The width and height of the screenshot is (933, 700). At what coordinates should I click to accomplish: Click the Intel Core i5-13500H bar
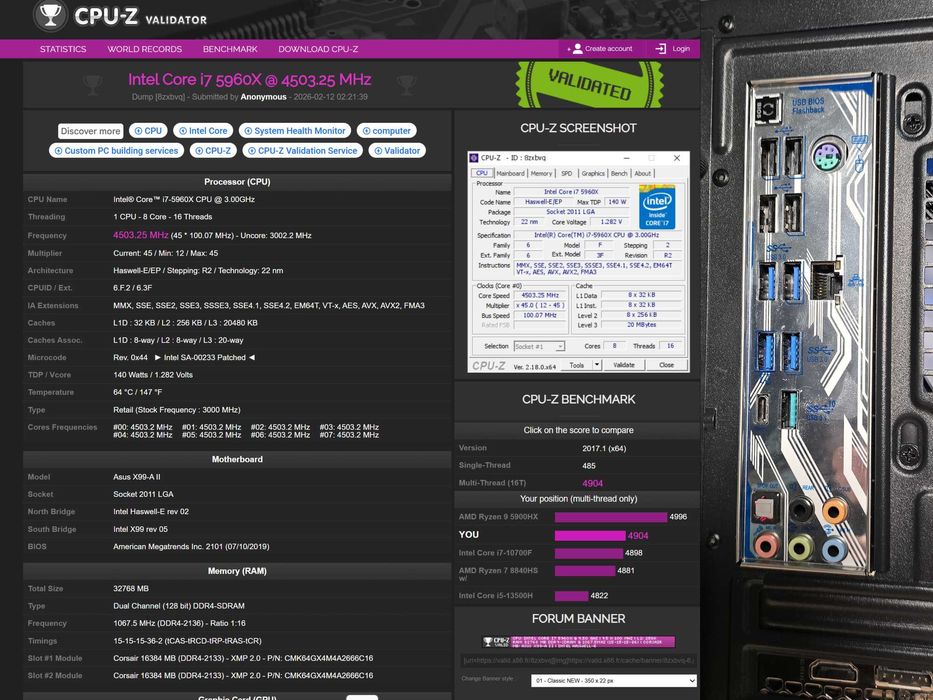pos(571,595)
